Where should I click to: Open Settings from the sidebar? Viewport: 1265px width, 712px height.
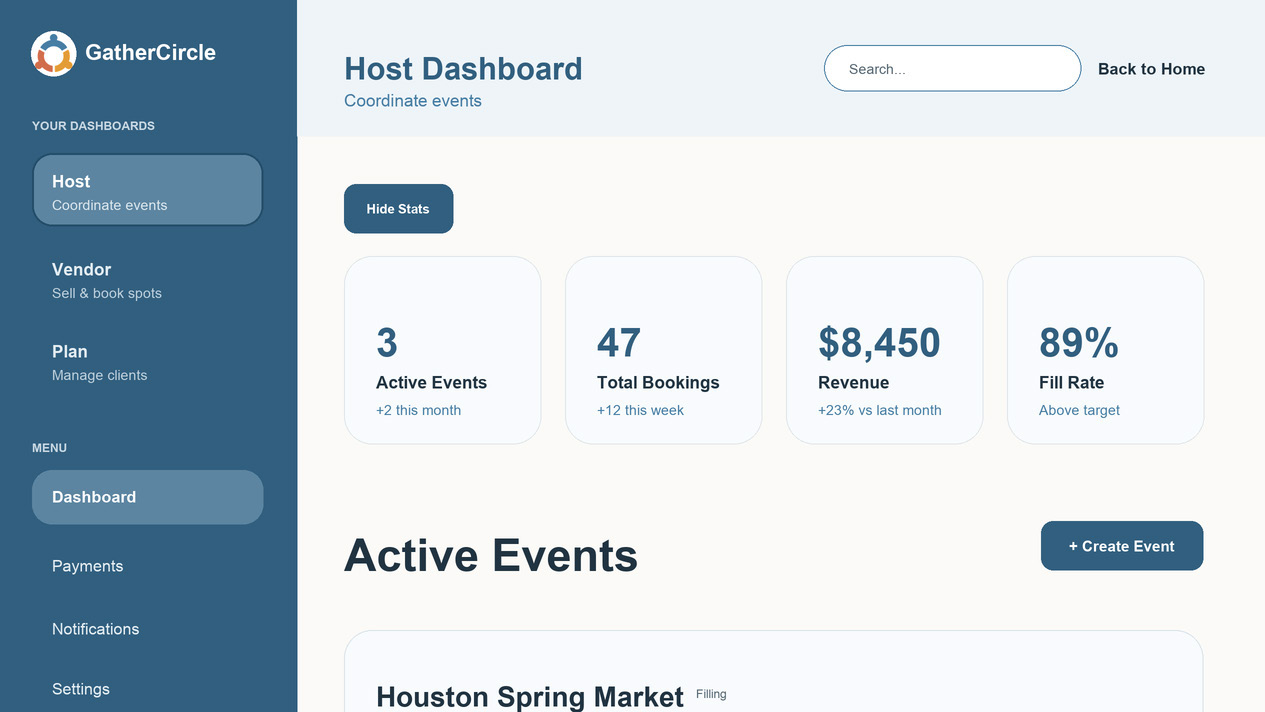click(148, 689)
